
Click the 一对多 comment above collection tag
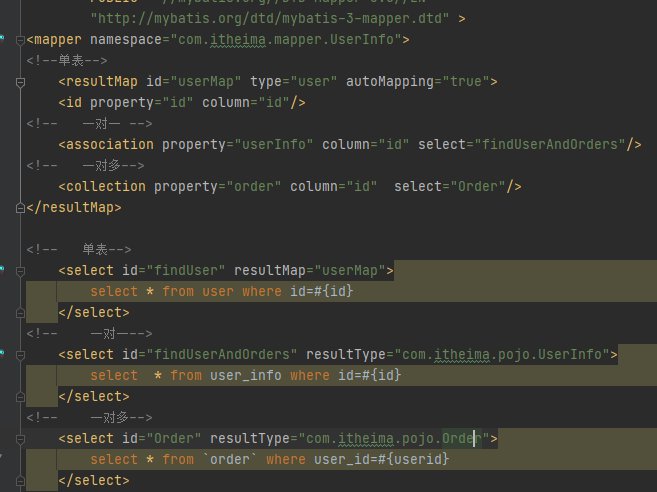[85, 165]
